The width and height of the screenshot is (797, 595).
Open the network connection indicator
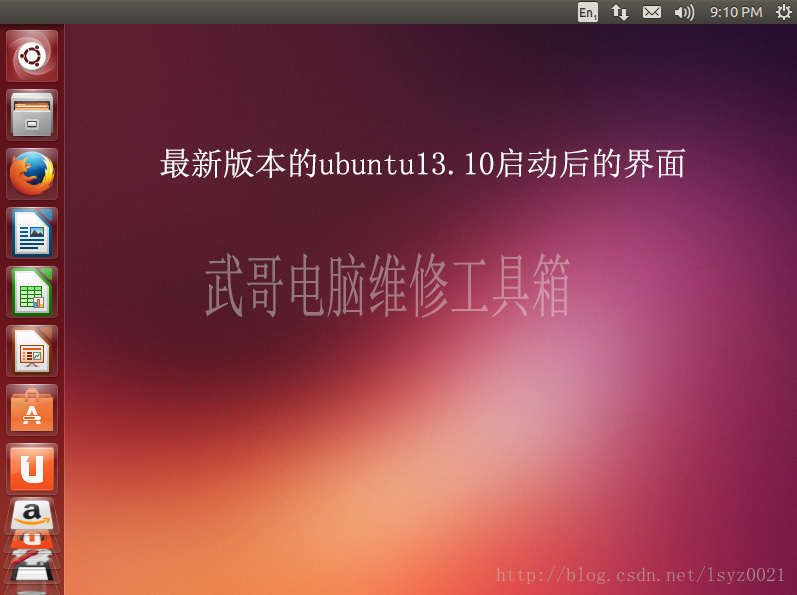coord(620,12)
